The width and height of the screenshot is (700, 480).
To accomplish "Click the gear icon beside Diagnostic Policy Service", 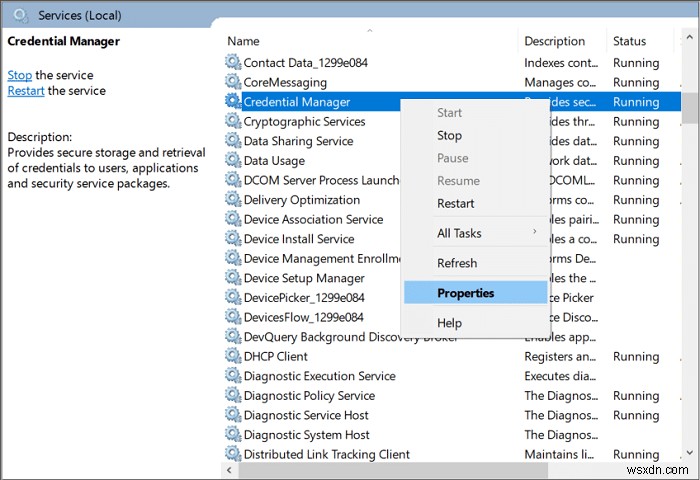I will click(x=233, y=395).
